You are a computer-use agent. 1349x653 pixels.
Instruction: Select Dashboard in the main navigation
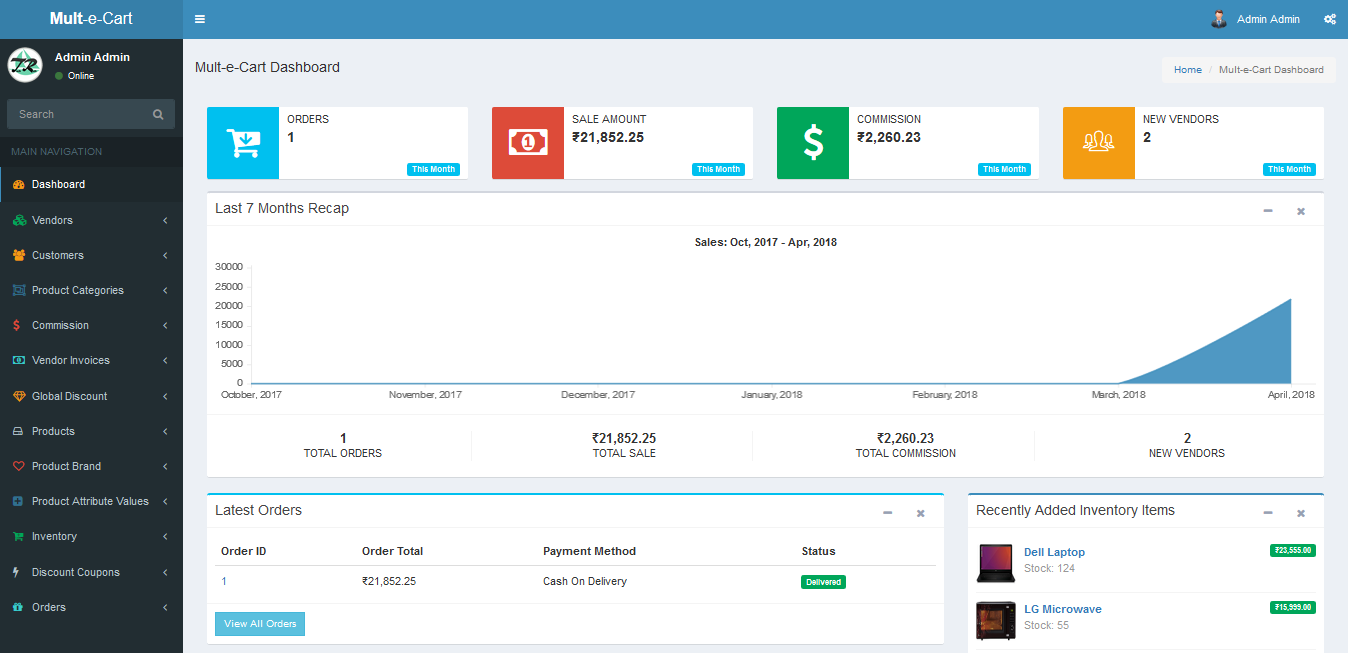point(58,184)
